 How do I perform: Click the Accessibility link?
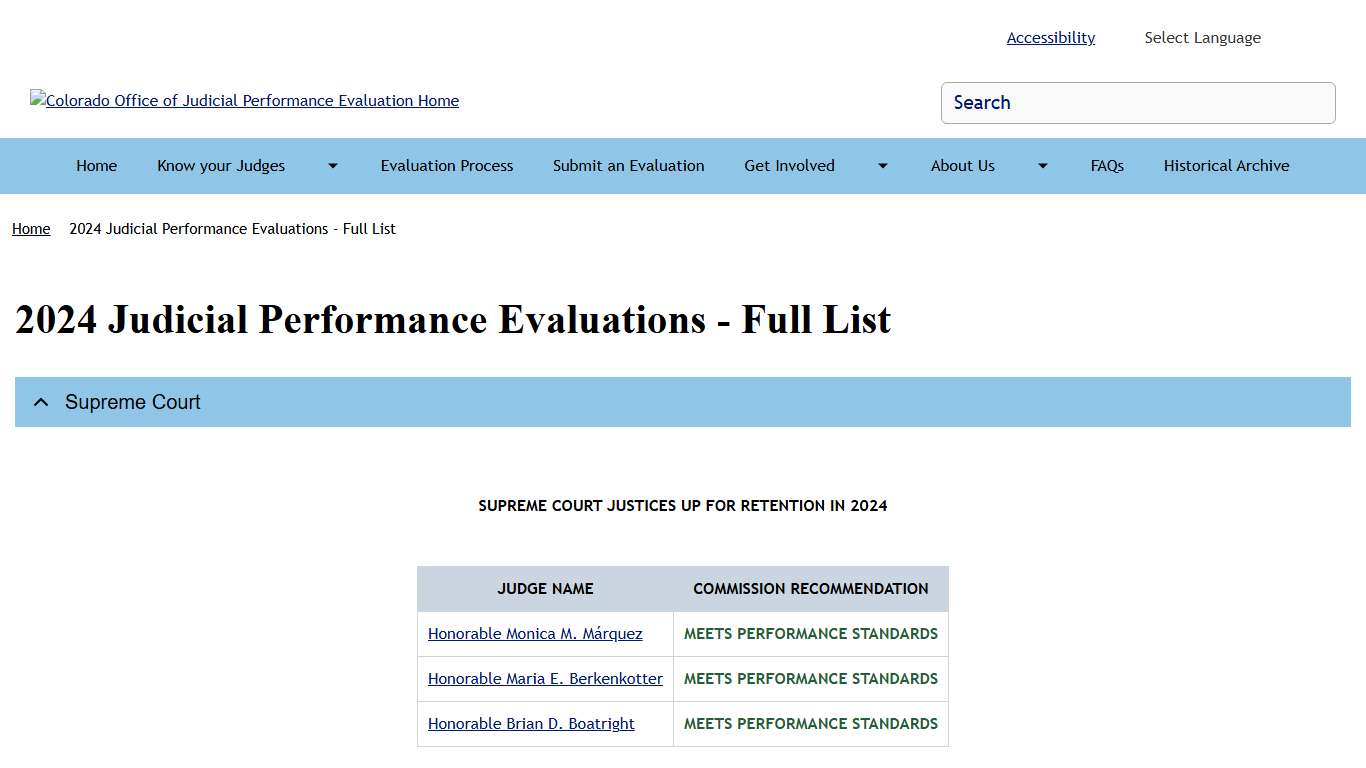coord(1050,37)
